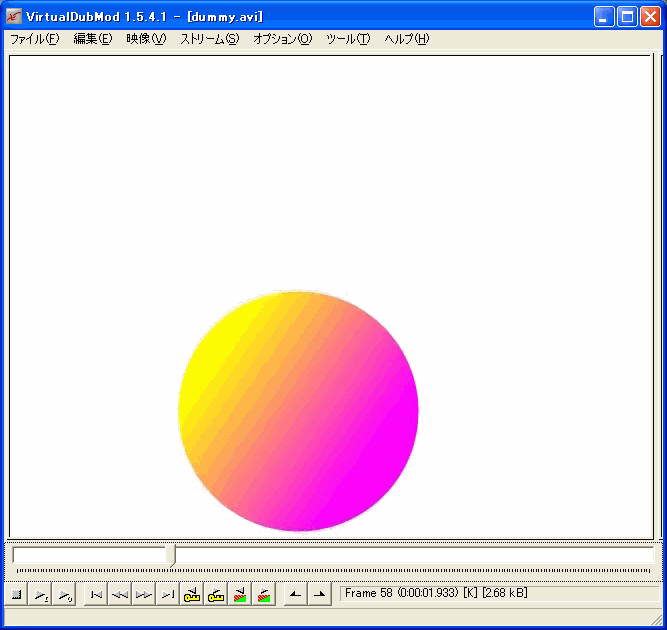Open the ストリーム(S) menu
The image size is (667, 630).
pyautogui.click(x=209, y=39)
